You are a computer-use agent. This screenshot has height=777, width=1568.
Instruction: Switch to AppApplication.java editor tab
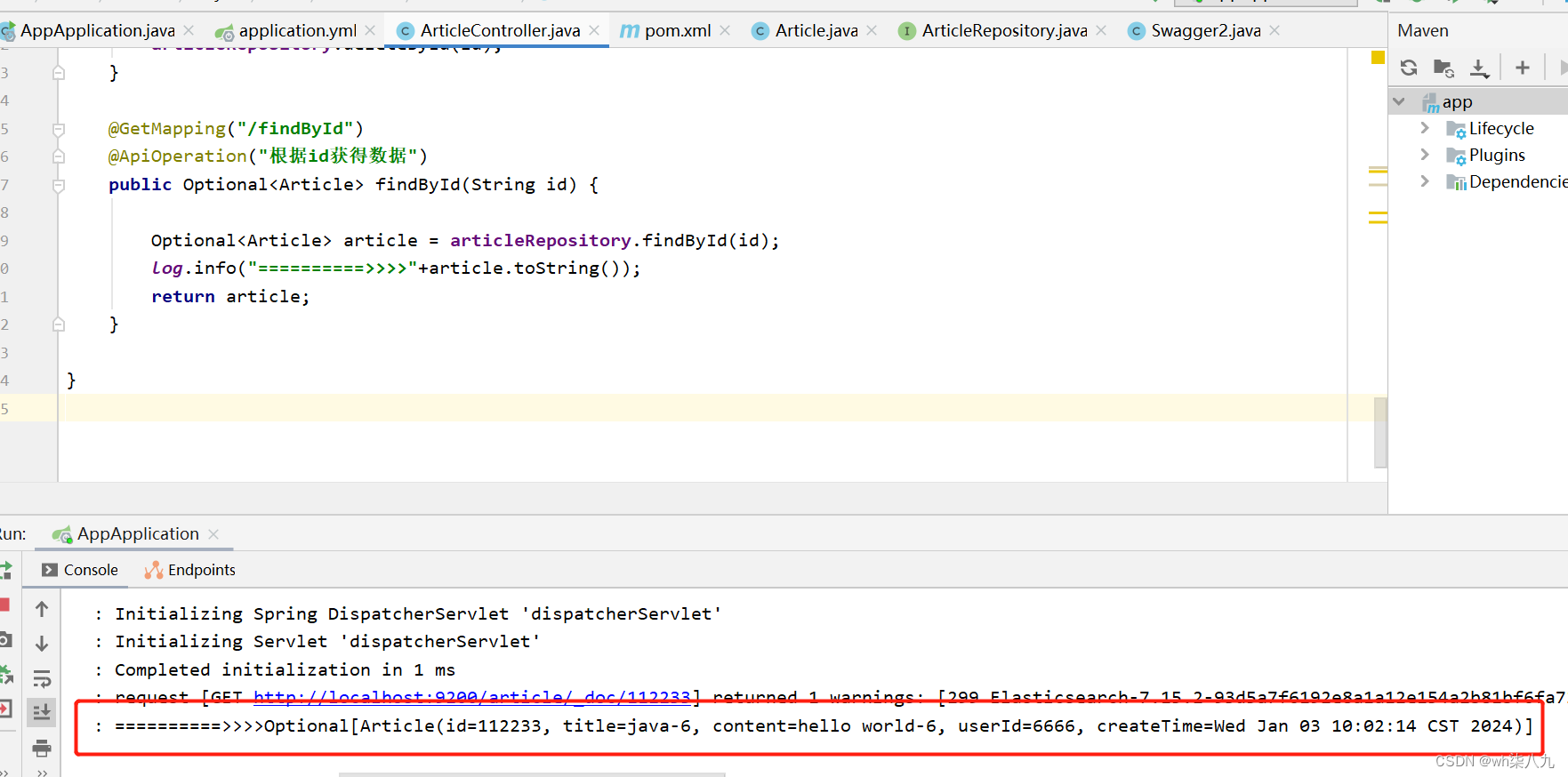(97, 30)
